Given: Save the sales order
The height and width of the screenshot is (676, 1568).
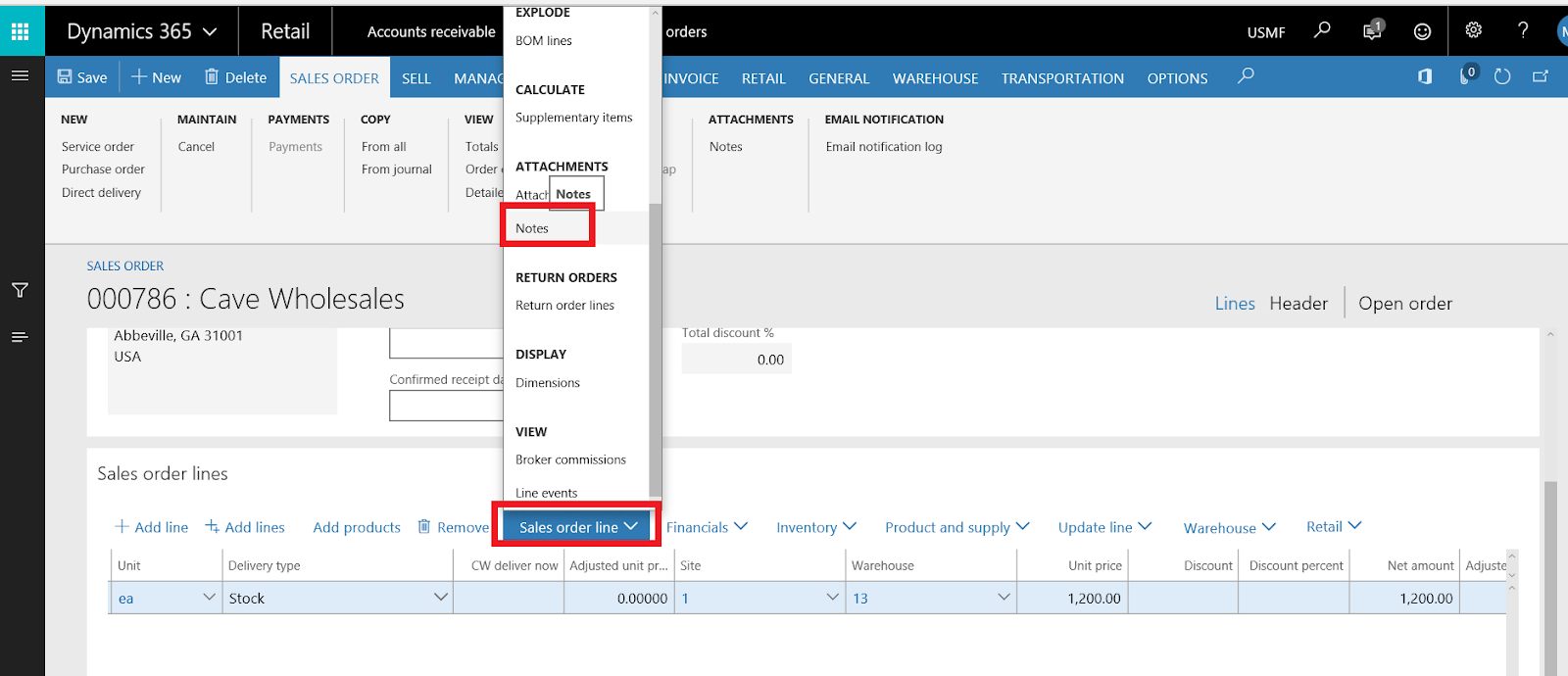Looking at the screenshot, I should click(82, 77).
